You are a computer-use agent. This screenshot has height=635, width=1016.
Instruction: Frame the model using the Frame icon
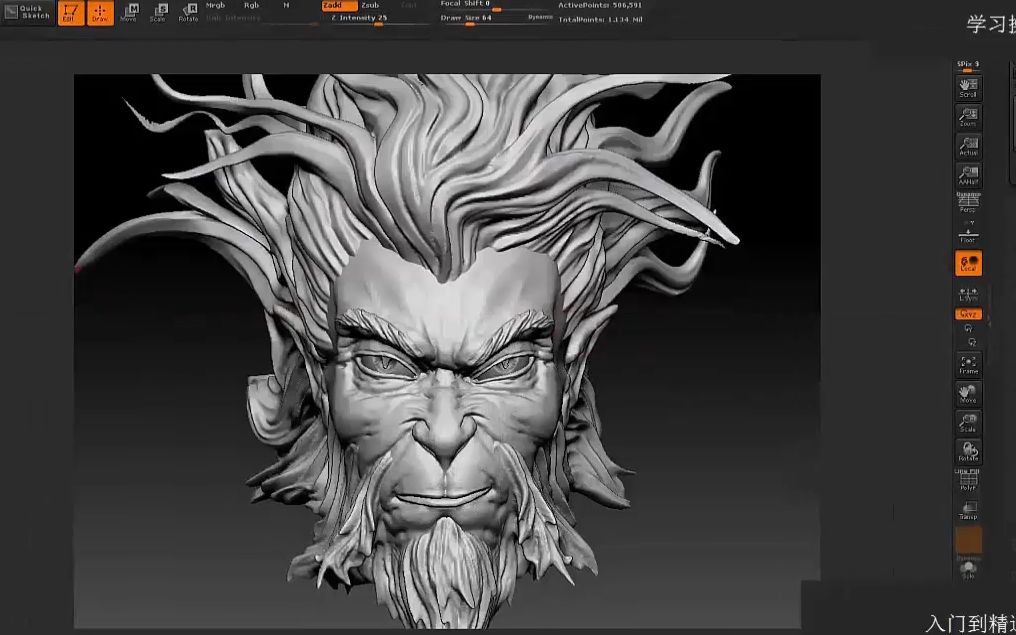[x=968, y=367]
